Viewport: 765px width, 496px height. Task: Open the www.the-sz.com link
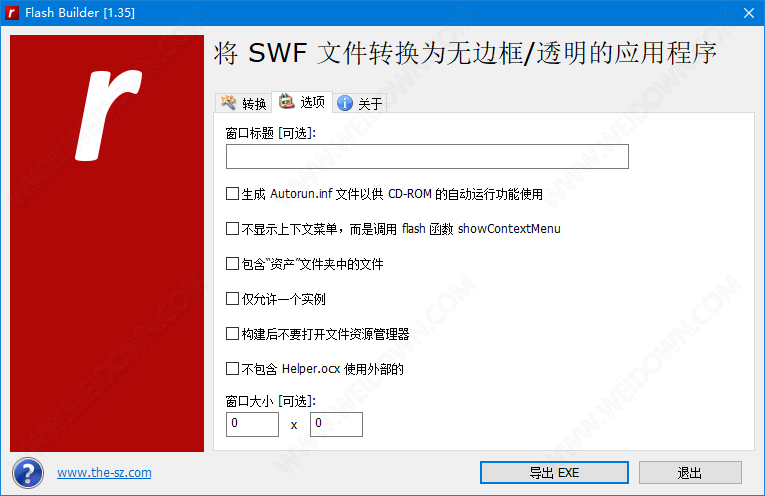point(104,473)
